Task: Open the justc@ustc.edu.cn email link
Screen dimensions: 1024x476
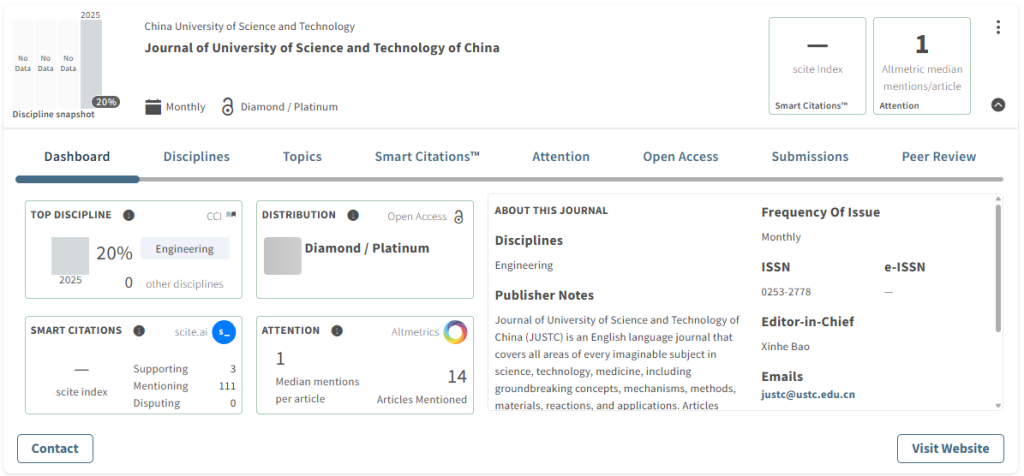Action: pos(808,394)
